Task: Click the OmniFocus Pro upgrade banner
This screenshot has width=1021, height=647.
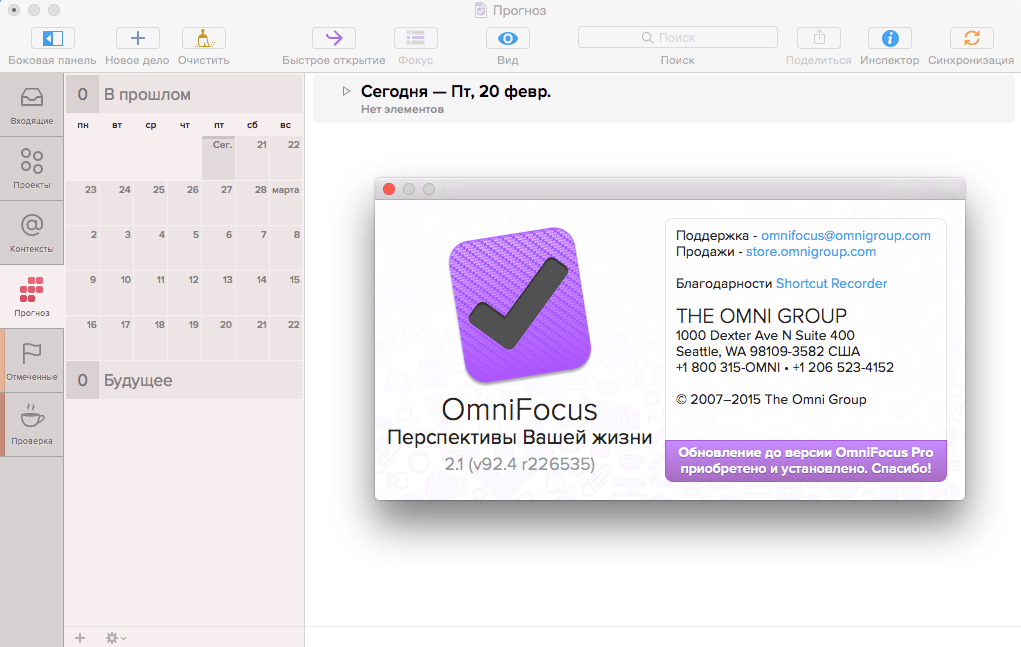Action: point(805,461)
